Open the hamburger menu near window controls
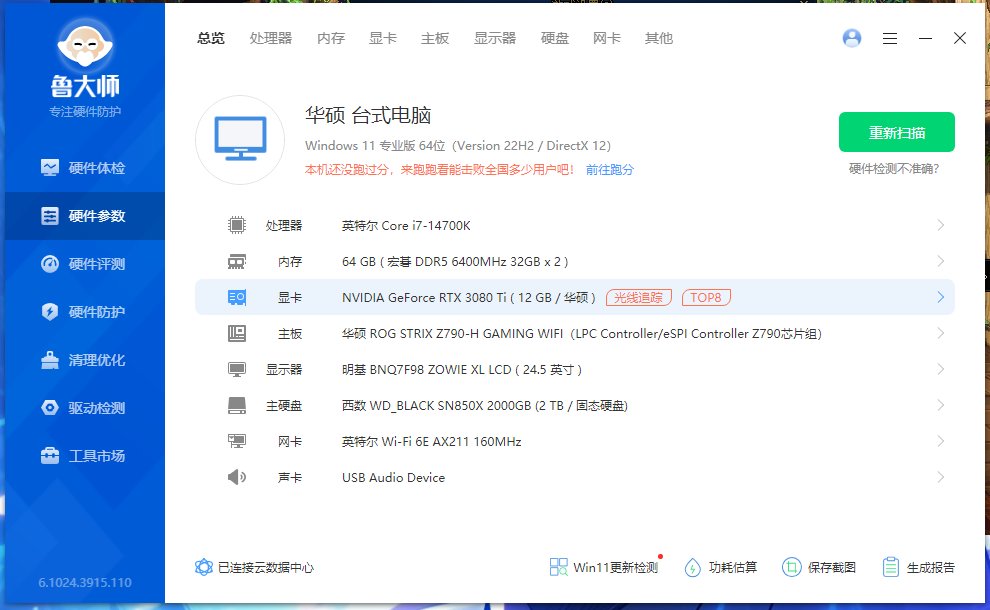 click(889, 38)
